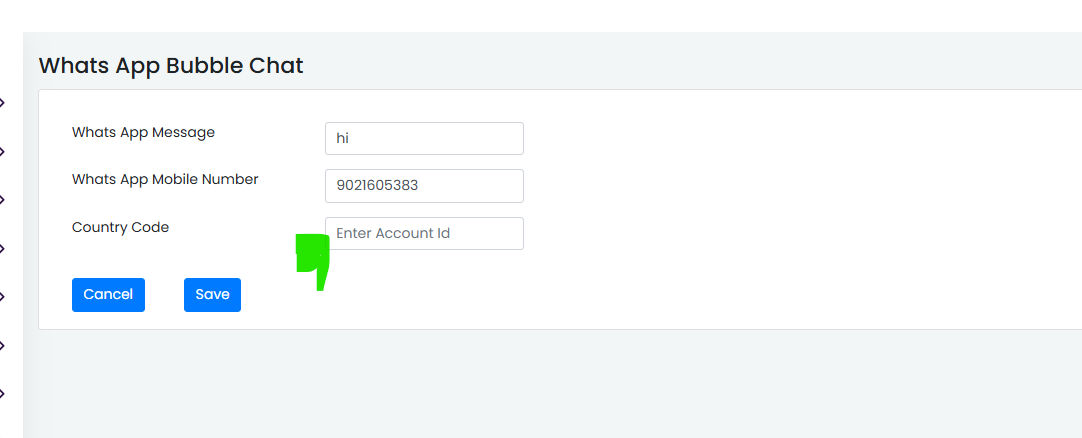
Task: Focus the Whats App Message field containing hi
Action: click(x=424, y=139)
